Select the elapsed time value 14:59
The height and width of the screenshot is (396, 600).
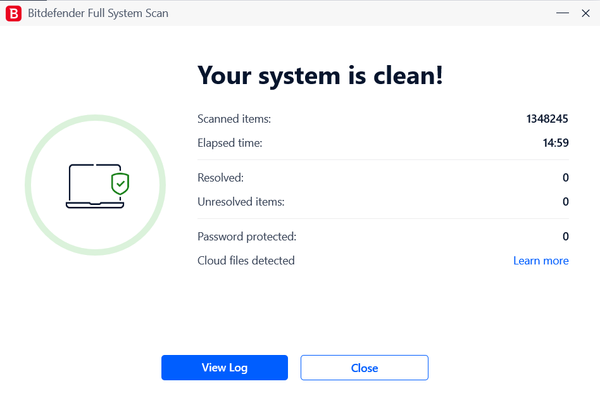point(556,143)
